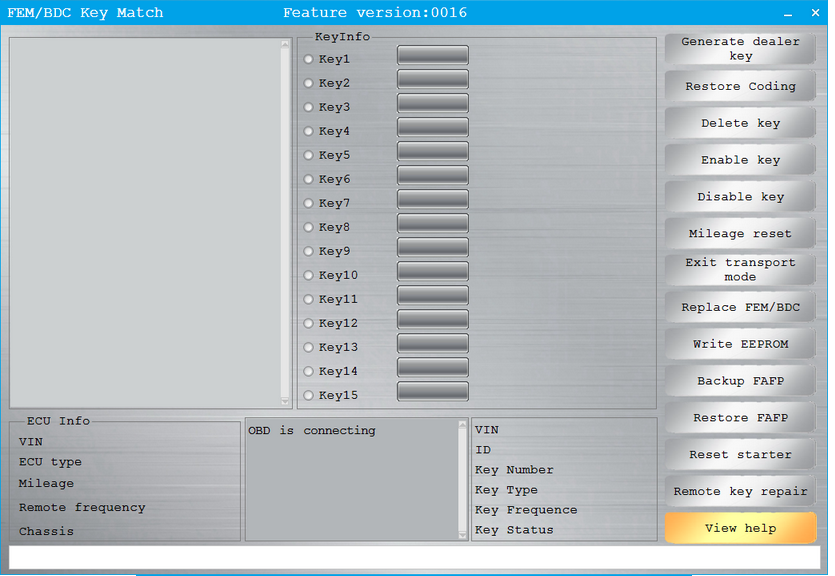Click the Write EEPROM button
The width and height of the screenshot is (835, 576).
pos(740,344)
